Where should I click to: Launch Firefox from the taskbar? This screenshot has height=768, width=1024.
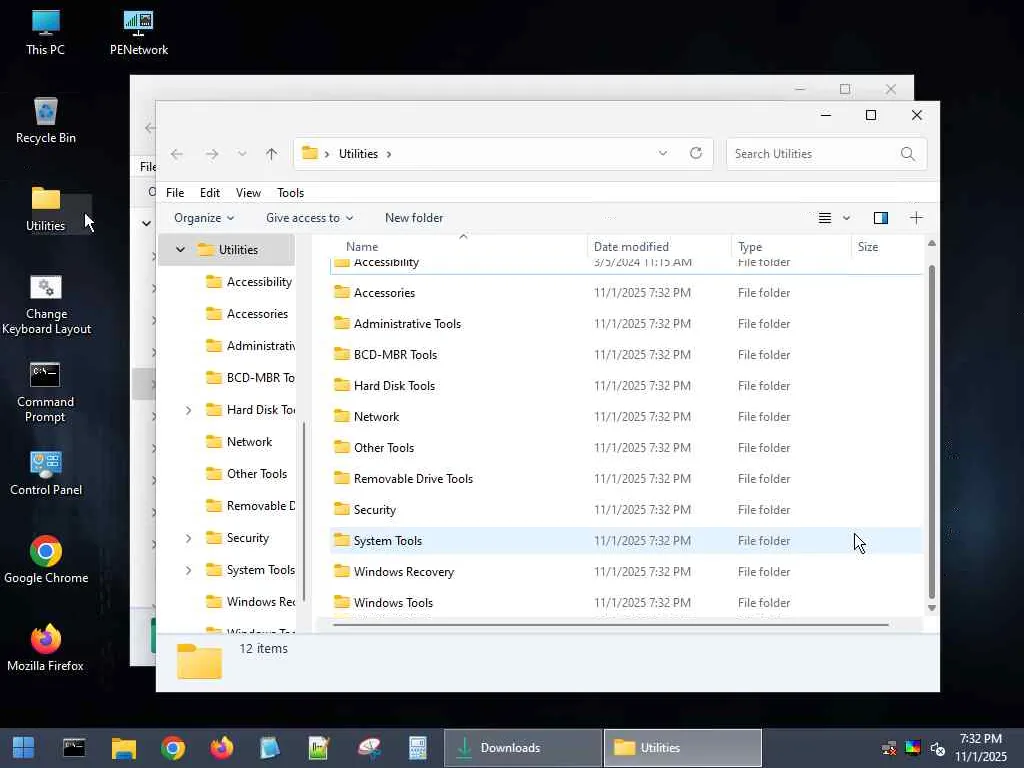222,748
